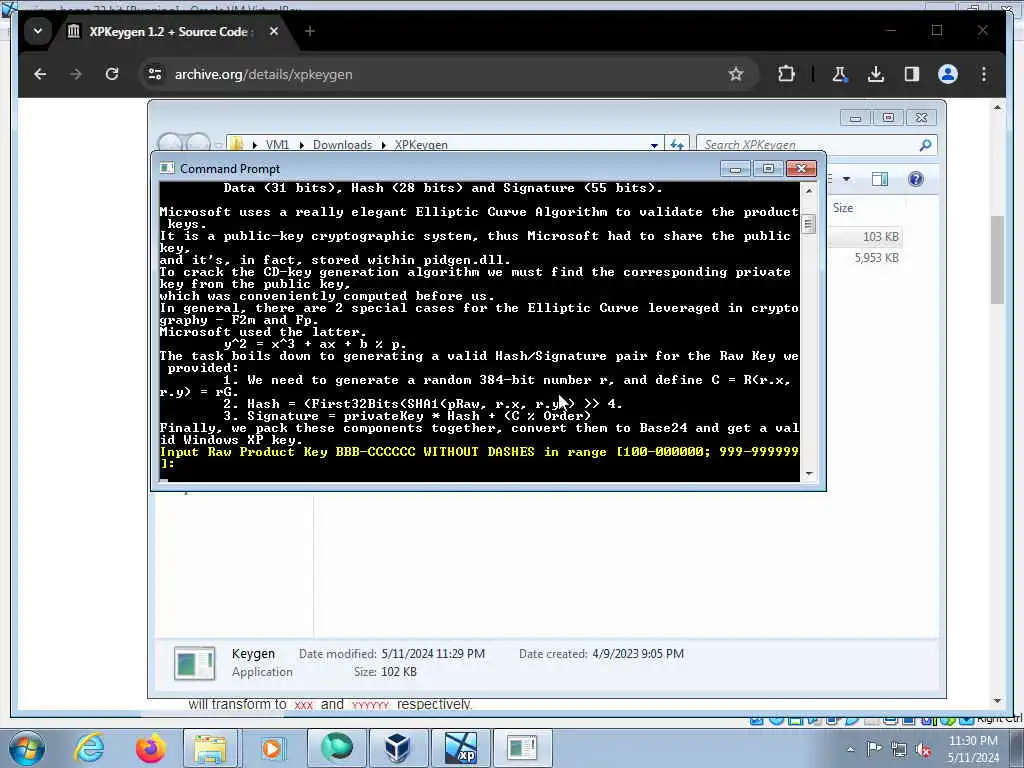Click the Keygen application icon in details pane
The width and height of the screenshot is (1024, 768).
point(195,663)
